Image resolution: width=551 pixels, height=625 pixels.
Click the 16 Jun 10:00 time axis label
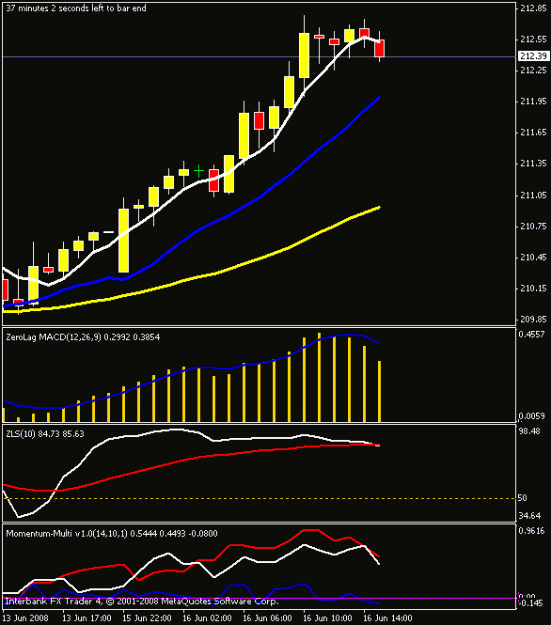click(x=327, y=618)
